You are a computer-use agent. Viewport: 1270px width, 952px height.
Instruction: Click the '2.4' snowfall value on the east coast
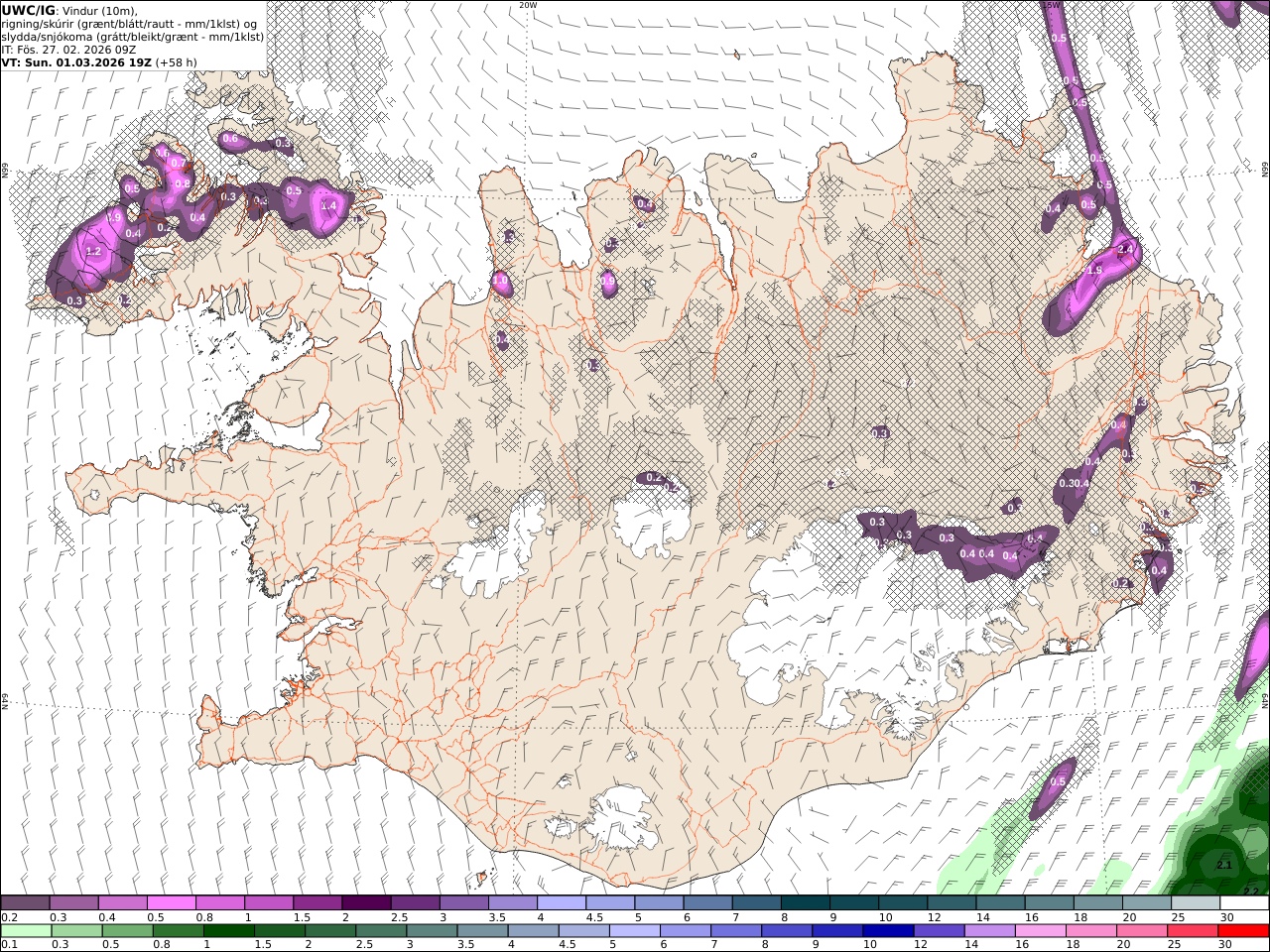click(x=1126, y=249)
